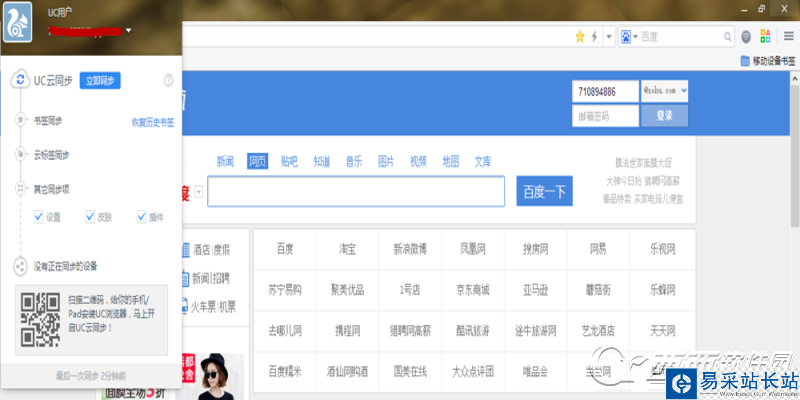Open the 蘑菇街 site link
The image size is (800, 400).
click(x=598, y=290)
